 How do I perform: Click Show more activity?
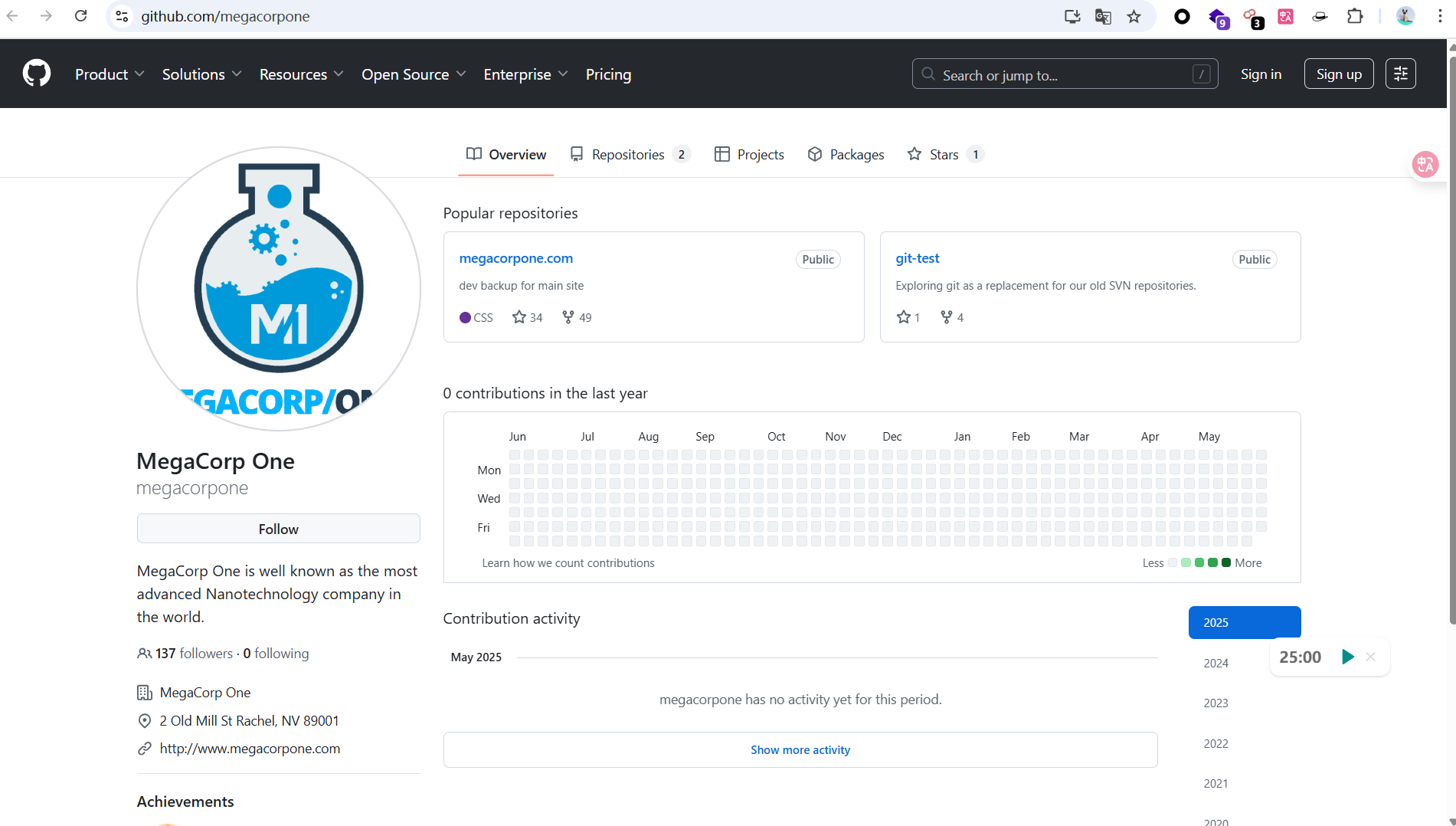[800, 749]
